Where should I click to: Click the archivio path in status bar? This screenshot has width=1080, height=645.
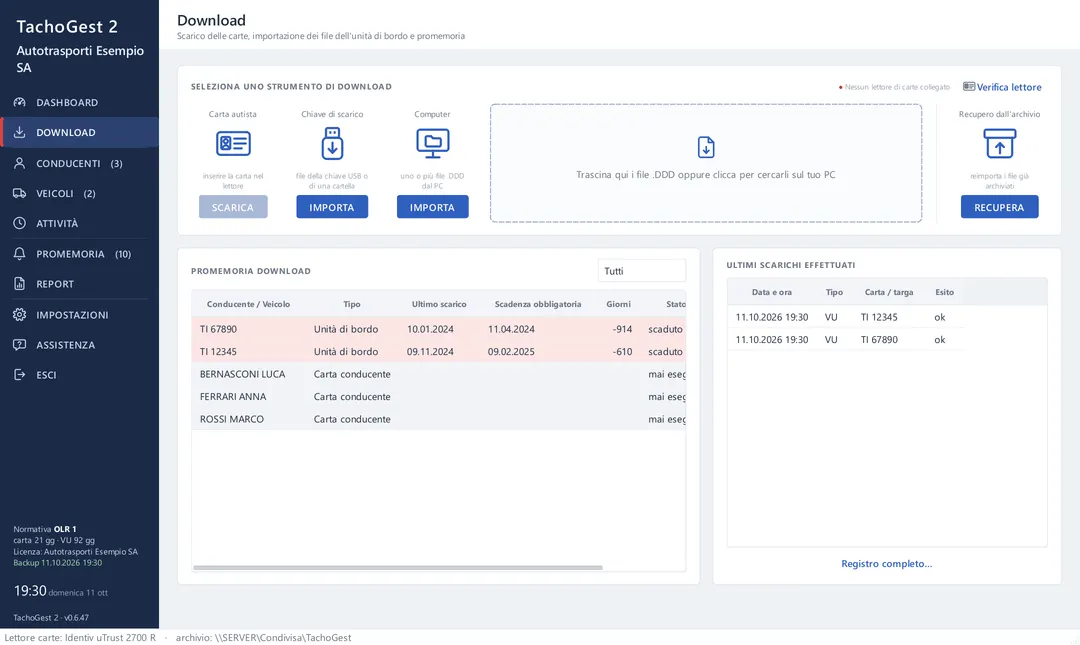(263, 637)
